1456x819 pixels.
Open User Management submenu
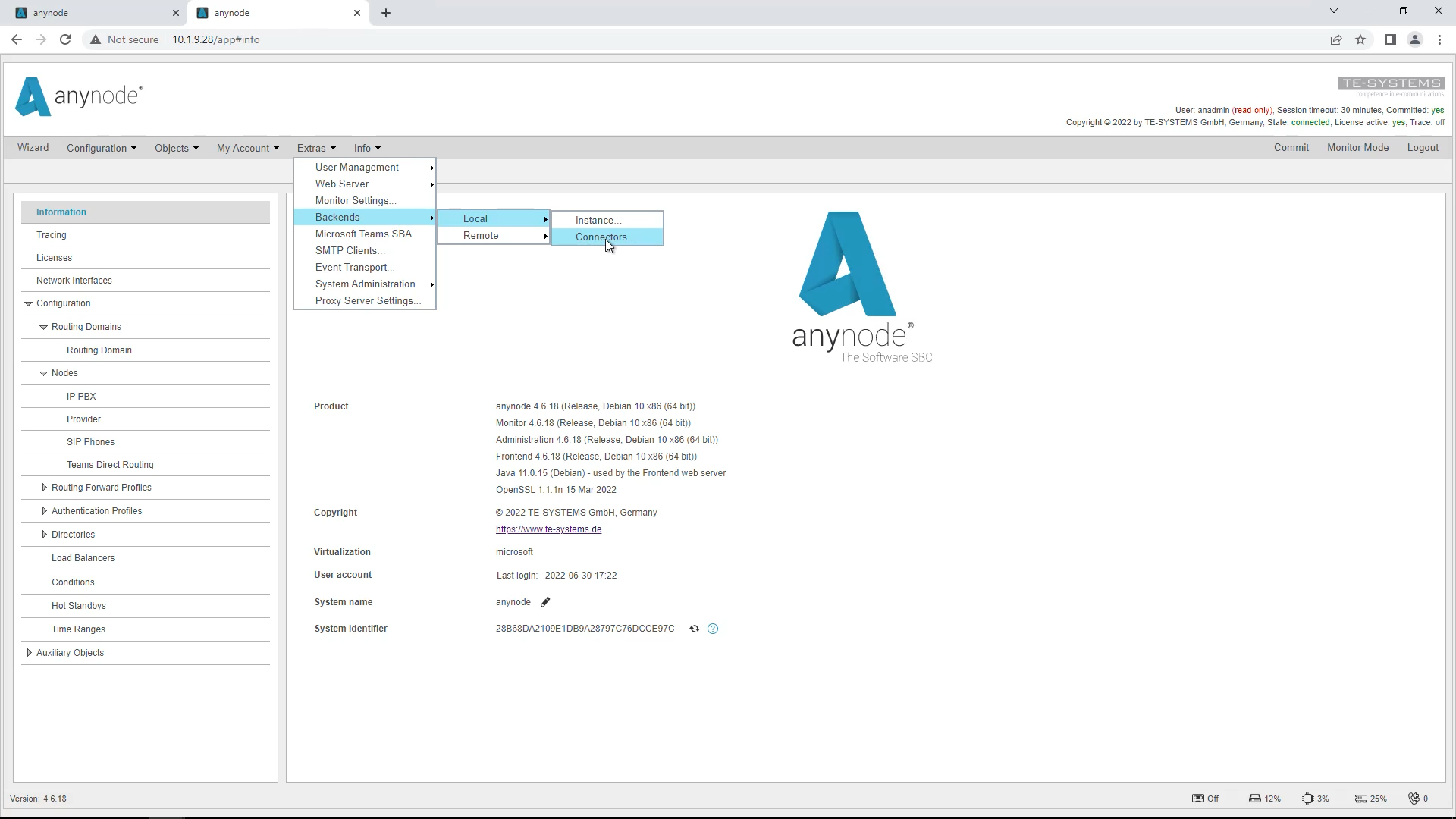(x=365, y=168)
